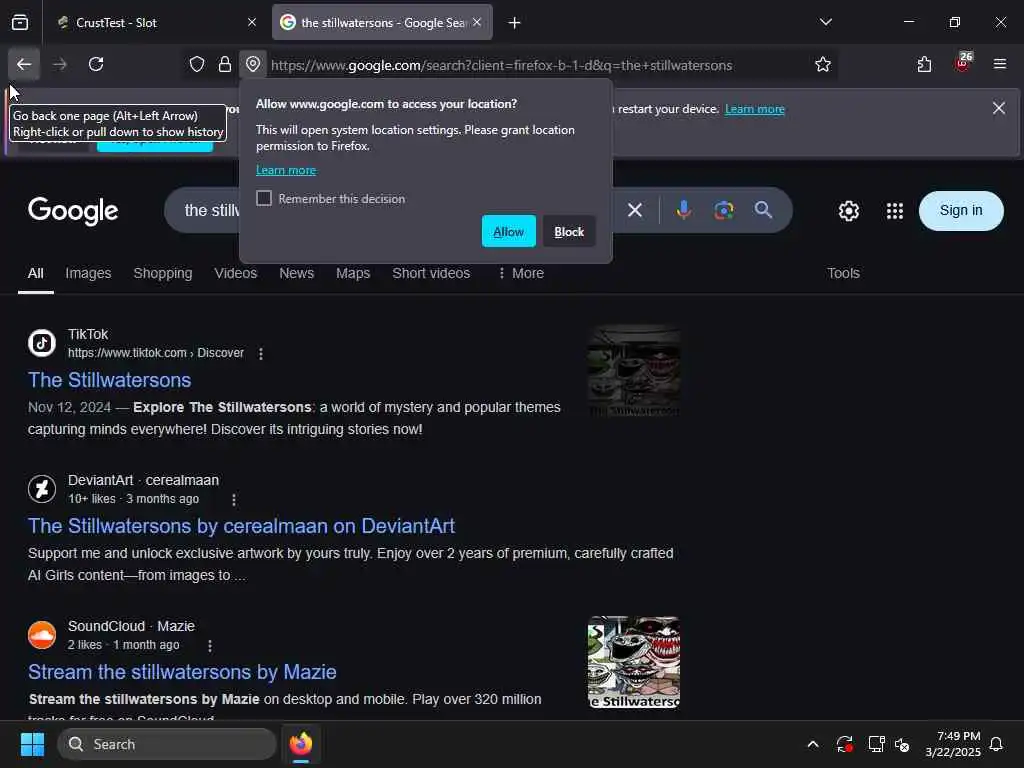Screen dimensions: 1024x768
Task: Open Stillwatersons by cerealmaan DeviantArt link
Action: click(x=242, y=526)
